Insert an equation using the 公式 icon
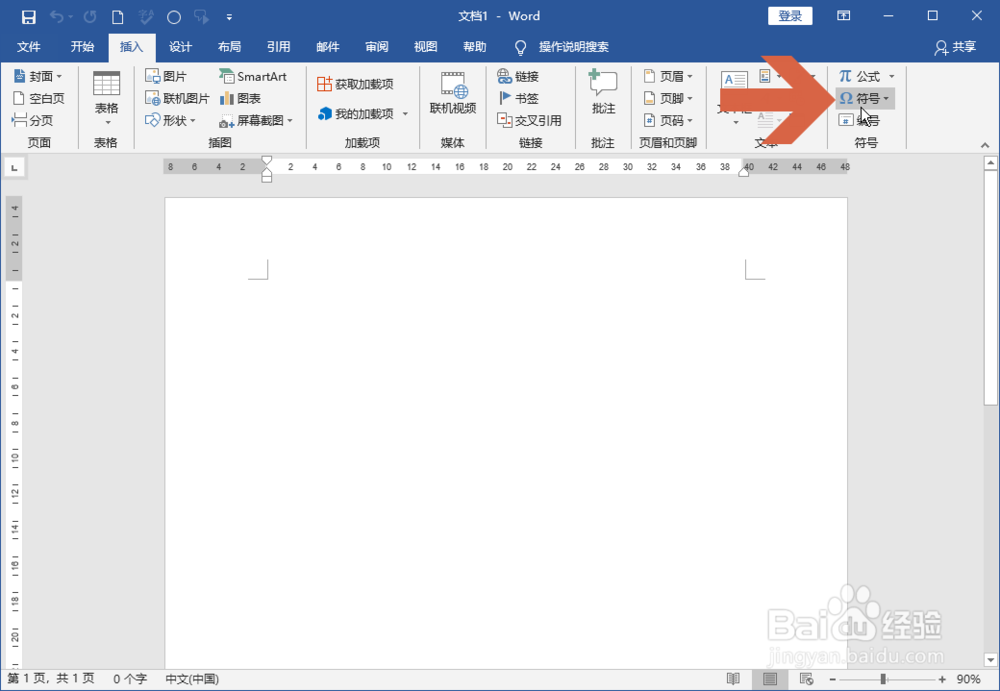This screenshot has height=691, width=1000. pos(862,75)
